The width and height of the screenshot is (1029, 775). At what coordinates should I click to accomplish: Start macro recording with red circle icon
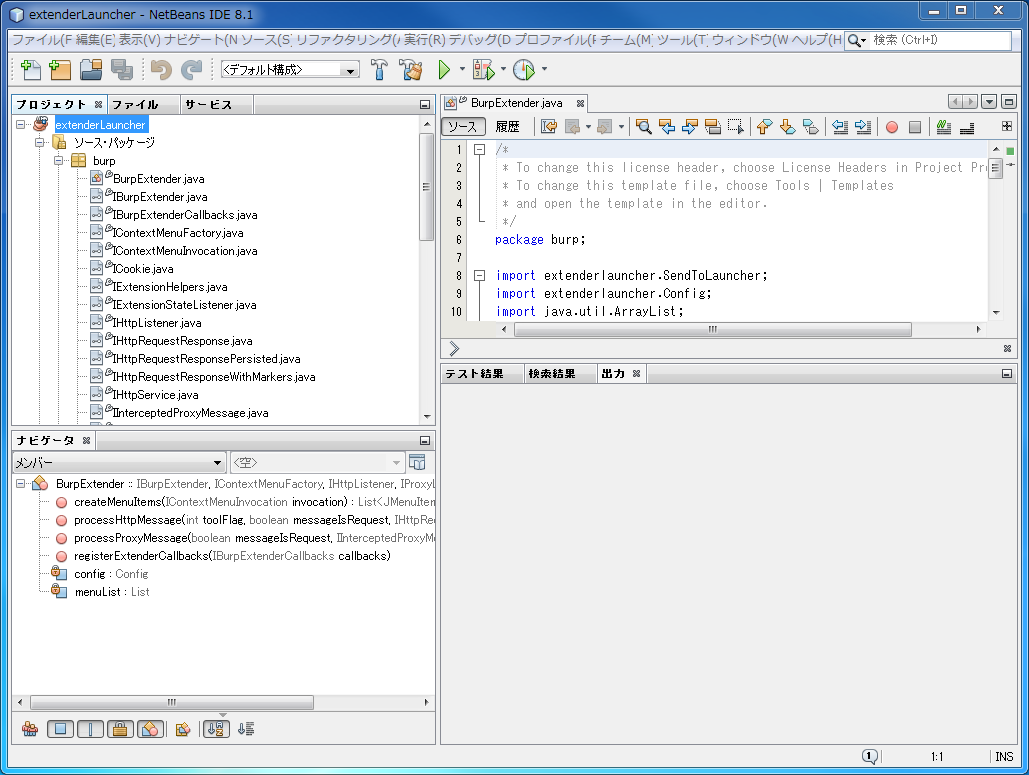[891, 127]
